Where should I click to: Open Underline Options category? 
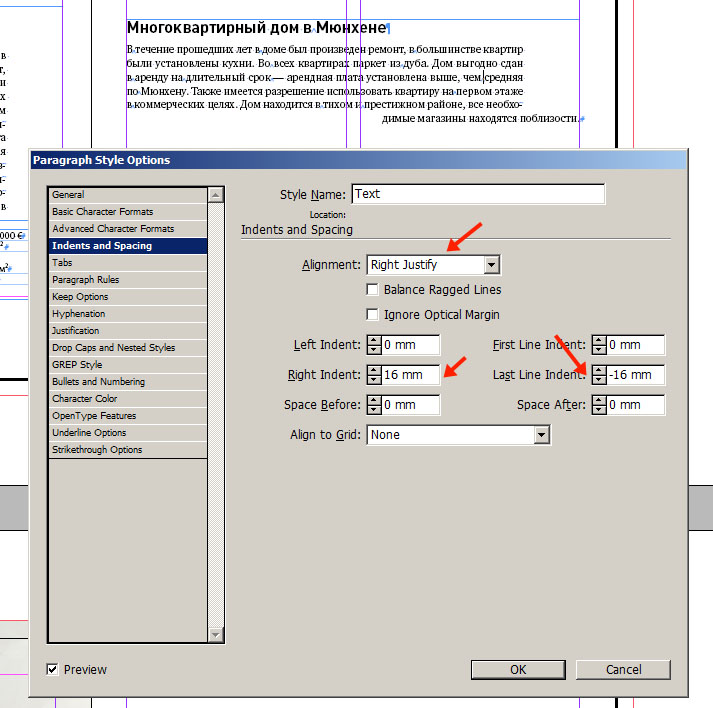click(x=128, y=432)
